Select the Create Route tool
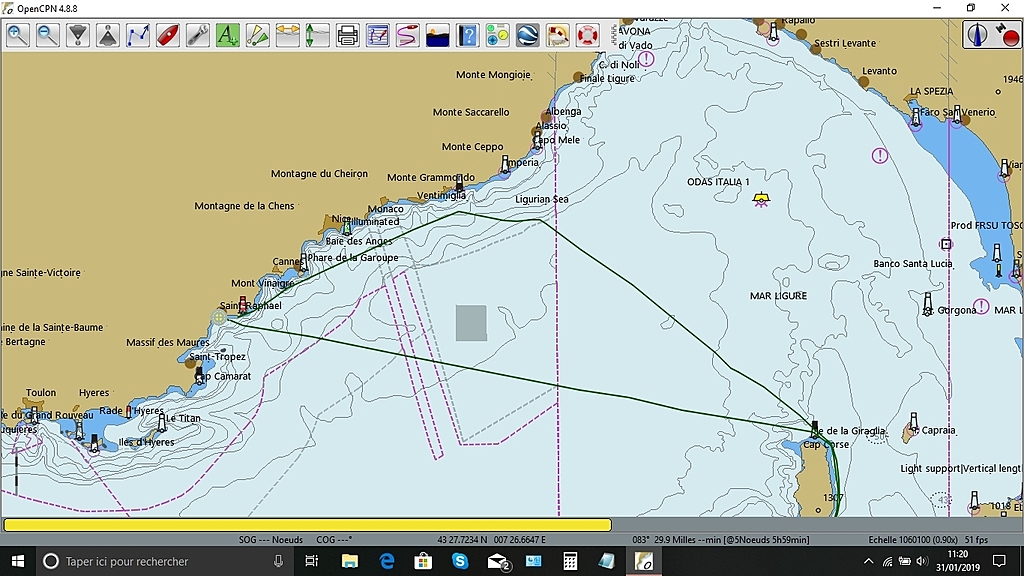Viewport: 1024px width, 576px height. [138, 35]
